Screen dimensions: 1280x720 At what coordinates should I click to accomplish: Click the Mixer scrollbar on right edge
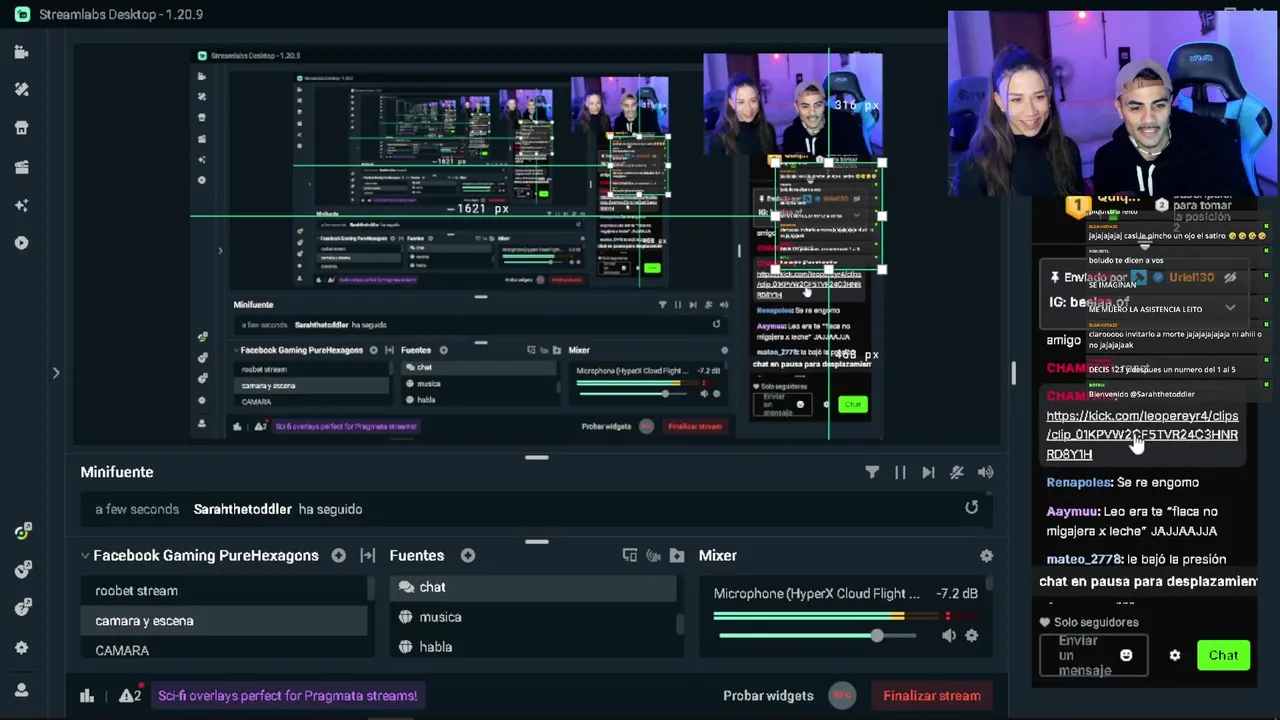coord(991,583)
